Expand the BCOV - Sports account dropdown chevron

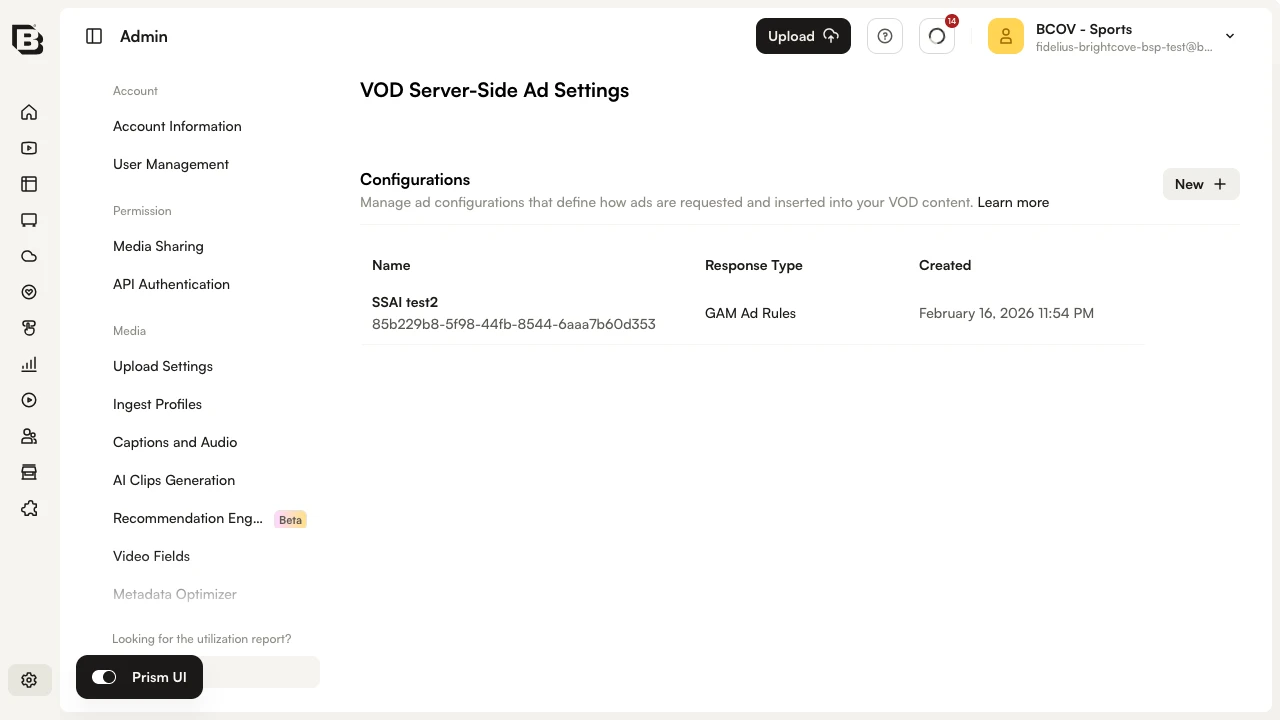click(x=1230, y=36)
